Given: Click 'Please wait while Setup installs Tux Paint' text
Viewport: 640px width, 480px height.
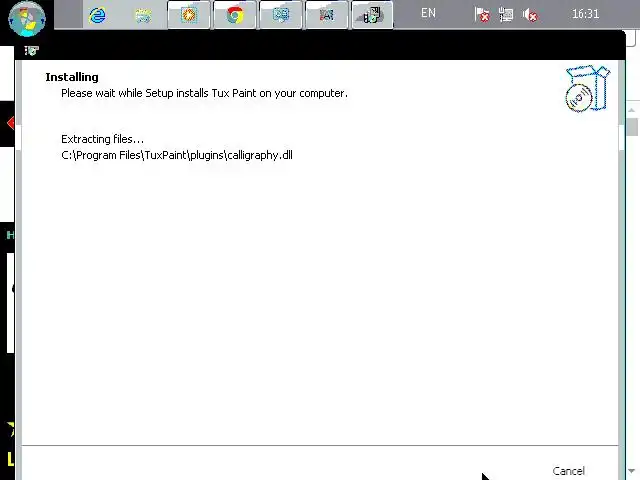Looking at the screenshot, I should tap(204, 93).
